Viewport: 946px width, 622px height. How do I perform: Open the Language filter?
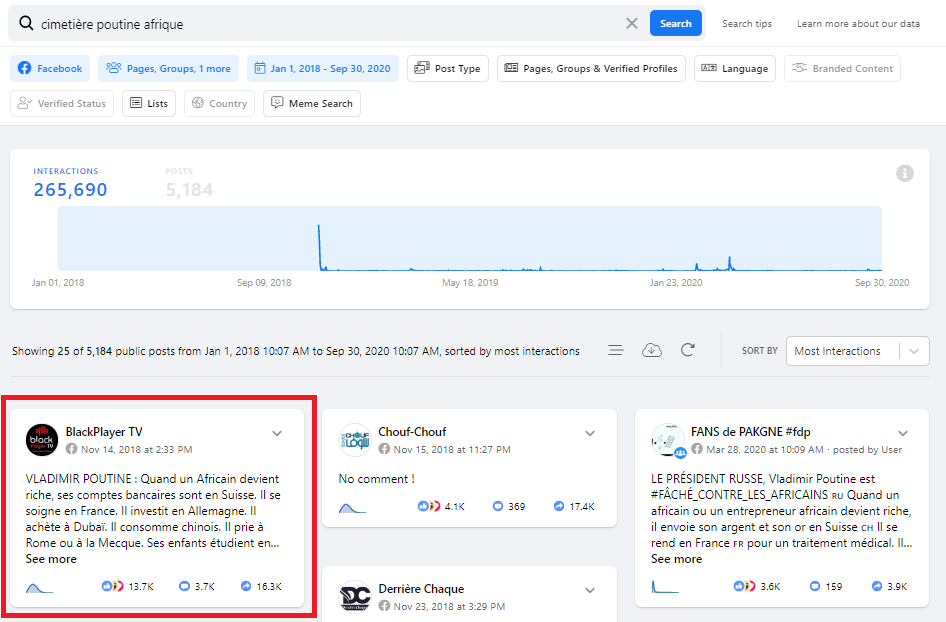[x=735, y=69]
